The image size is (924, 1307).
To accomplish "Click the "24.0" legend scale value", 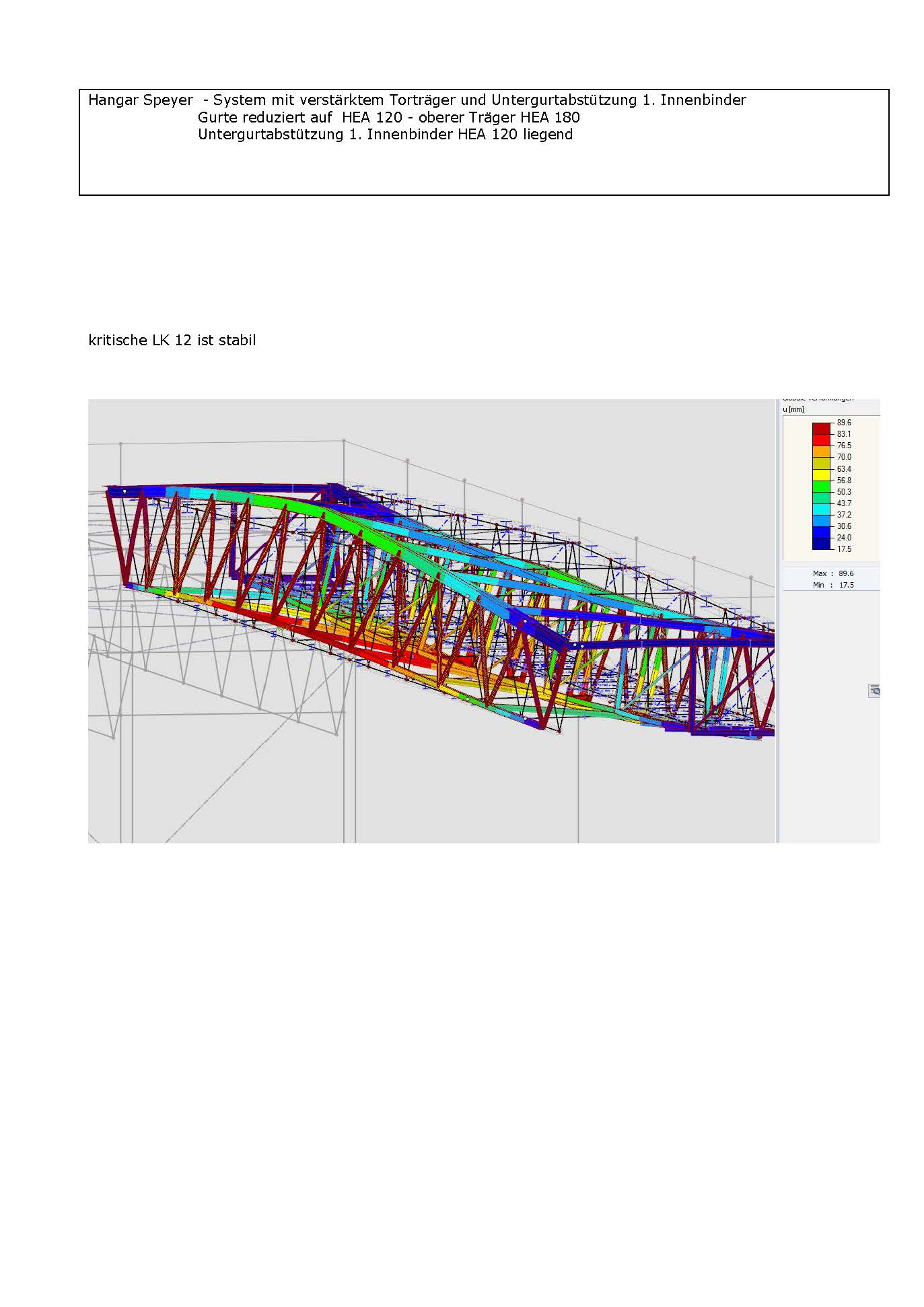I will [x=844, y=538].
